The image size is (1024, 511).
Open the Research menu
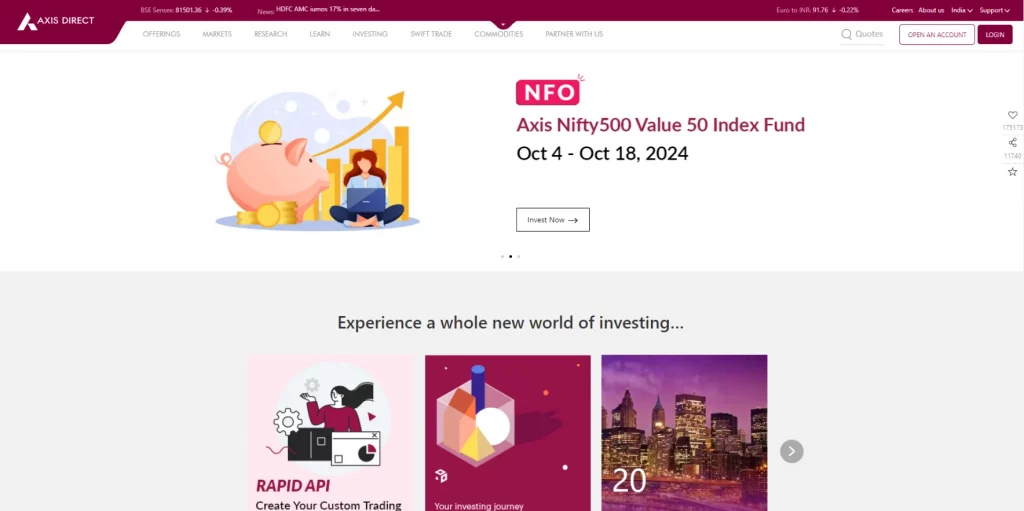point(270,34)
